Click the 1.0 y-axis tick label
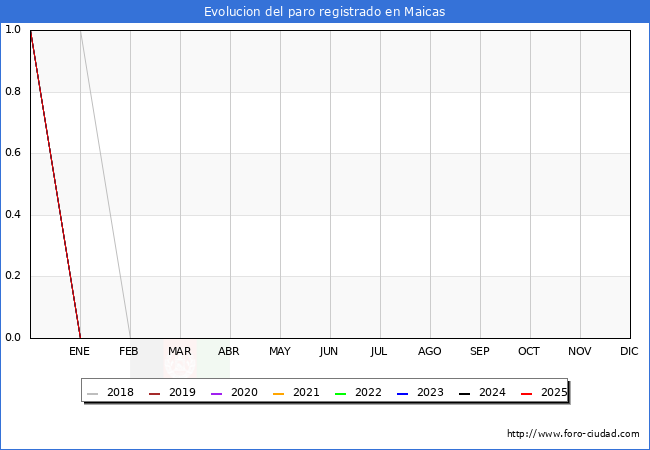650x450 pixels. (13, 30)
